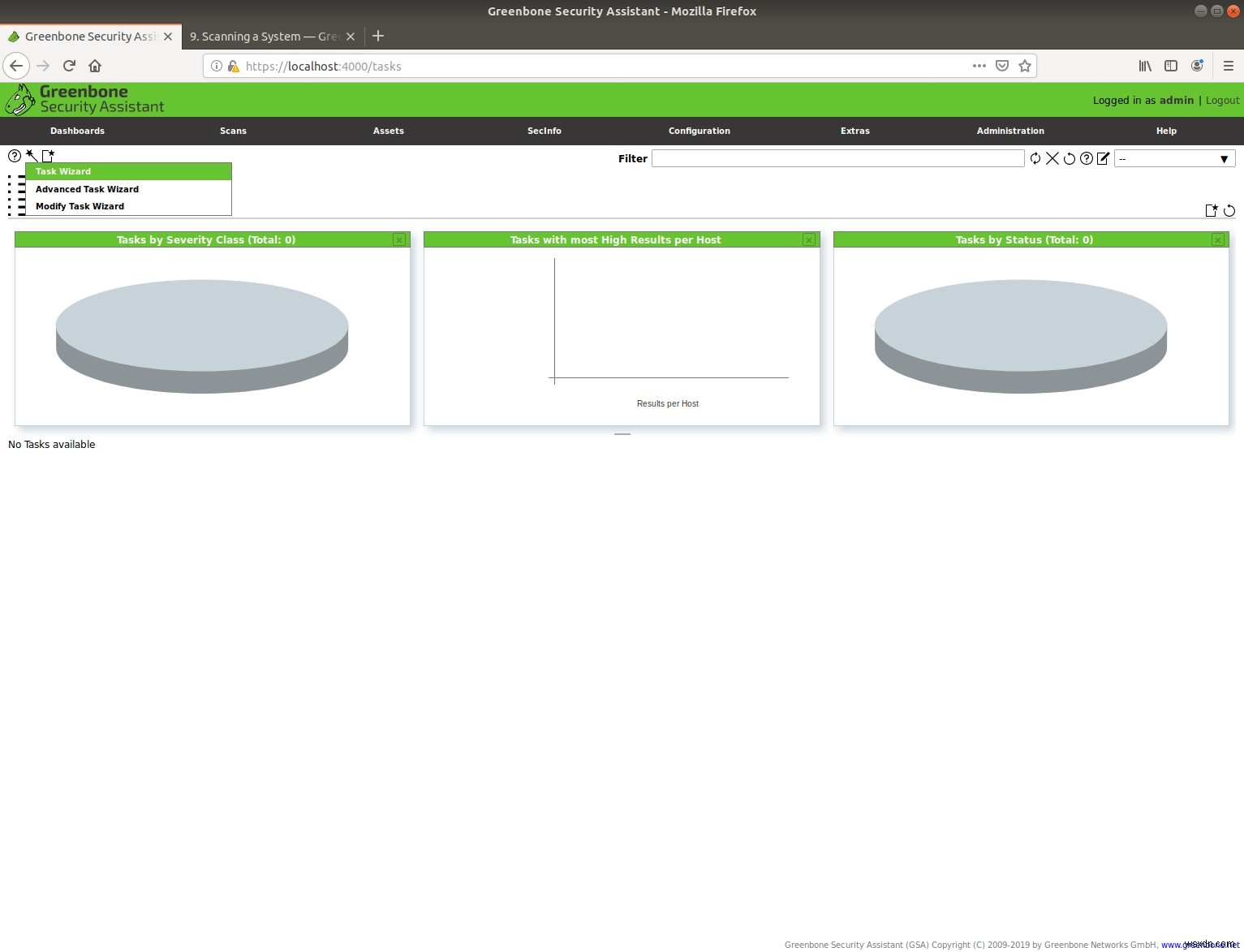Open the Firefox hamburger menu

pyautogui.click(x=1229, y=66)
